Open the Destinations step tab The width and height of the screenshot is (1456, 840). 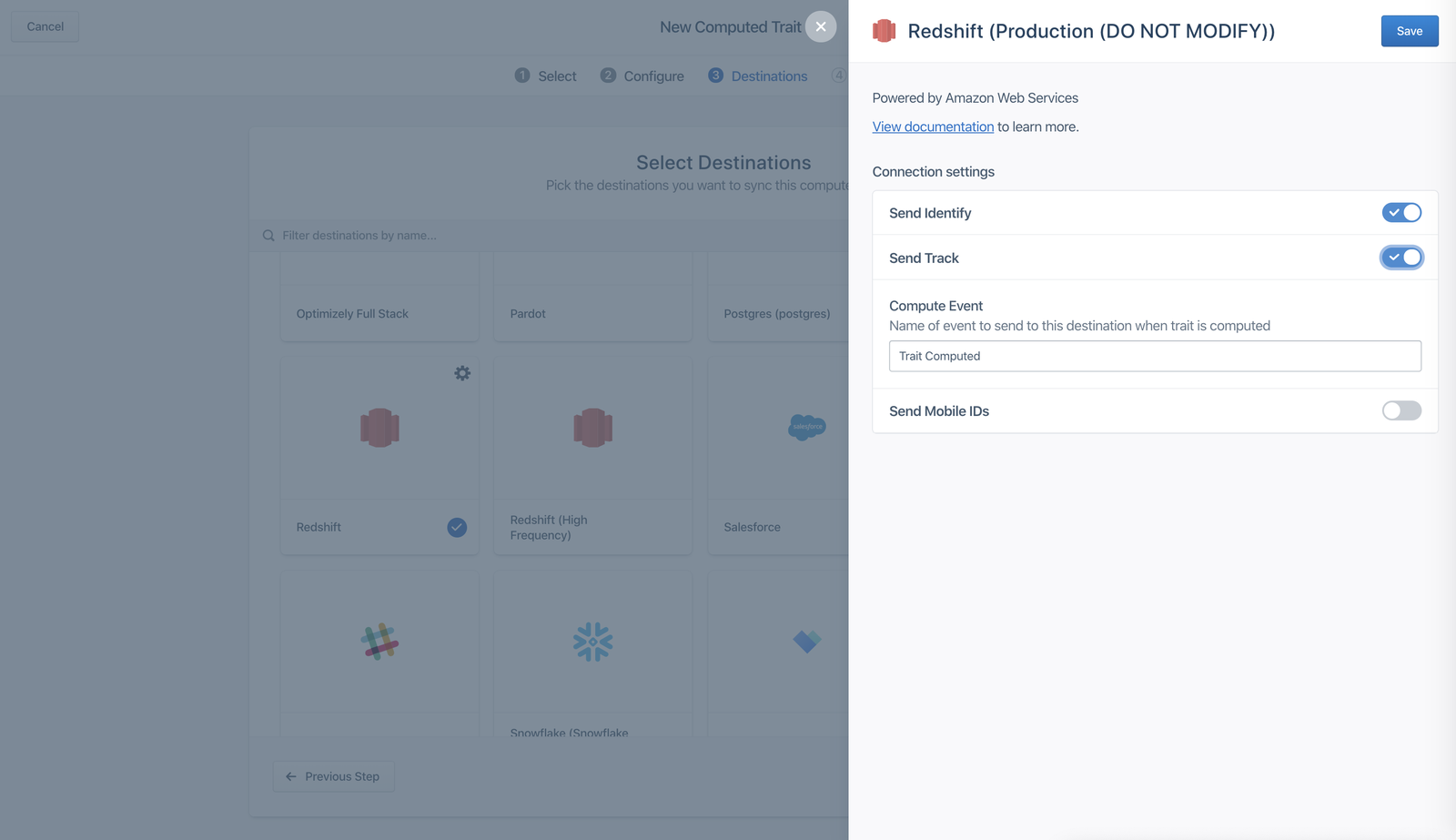[758, 76]
